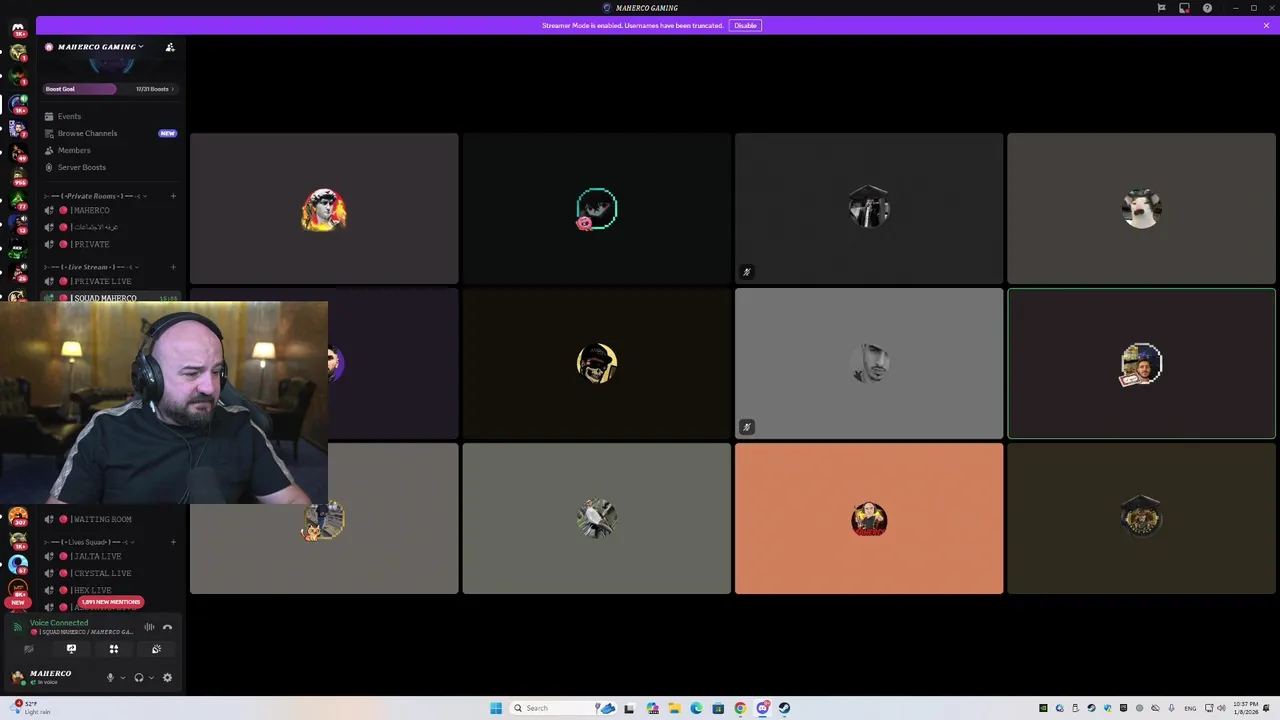This screenshot has height=720, width=1280.
Task: Open Chrome from the Windows taskbar
Action: click(x=740, y=708)
